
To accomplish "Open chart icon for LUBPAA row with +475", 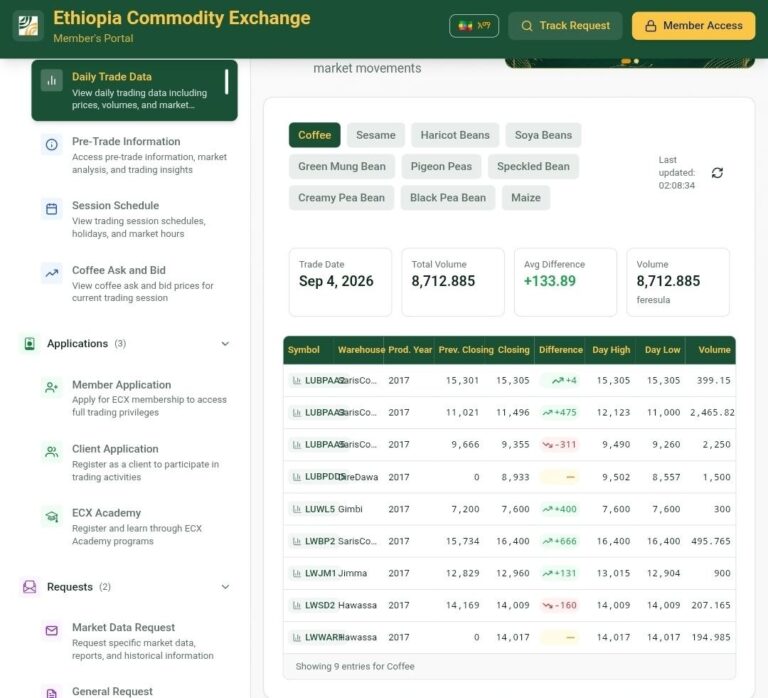I will coord(297,413).
